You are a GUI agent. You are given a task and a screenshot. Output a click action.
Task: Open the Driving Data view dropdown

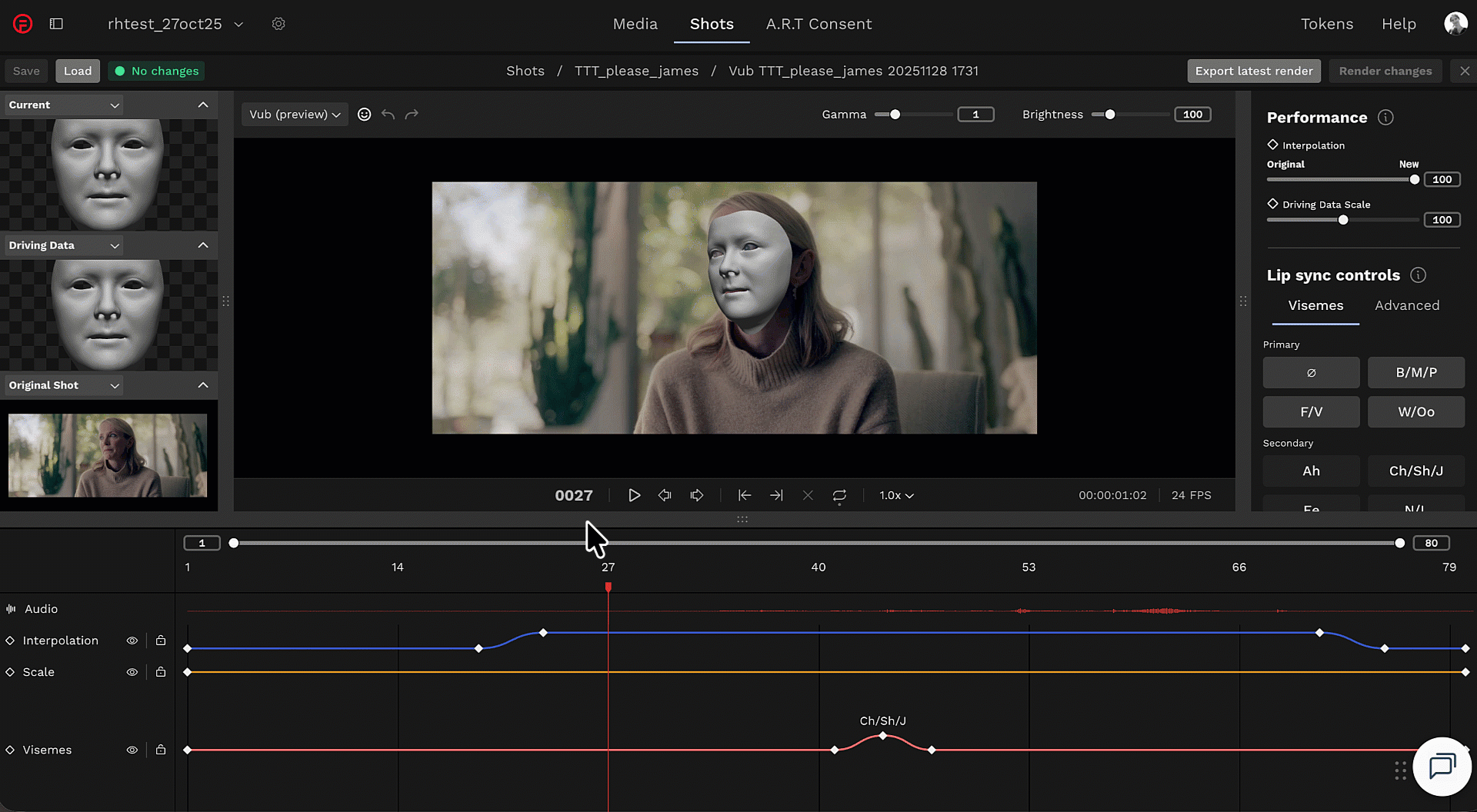tap(65, 245)
